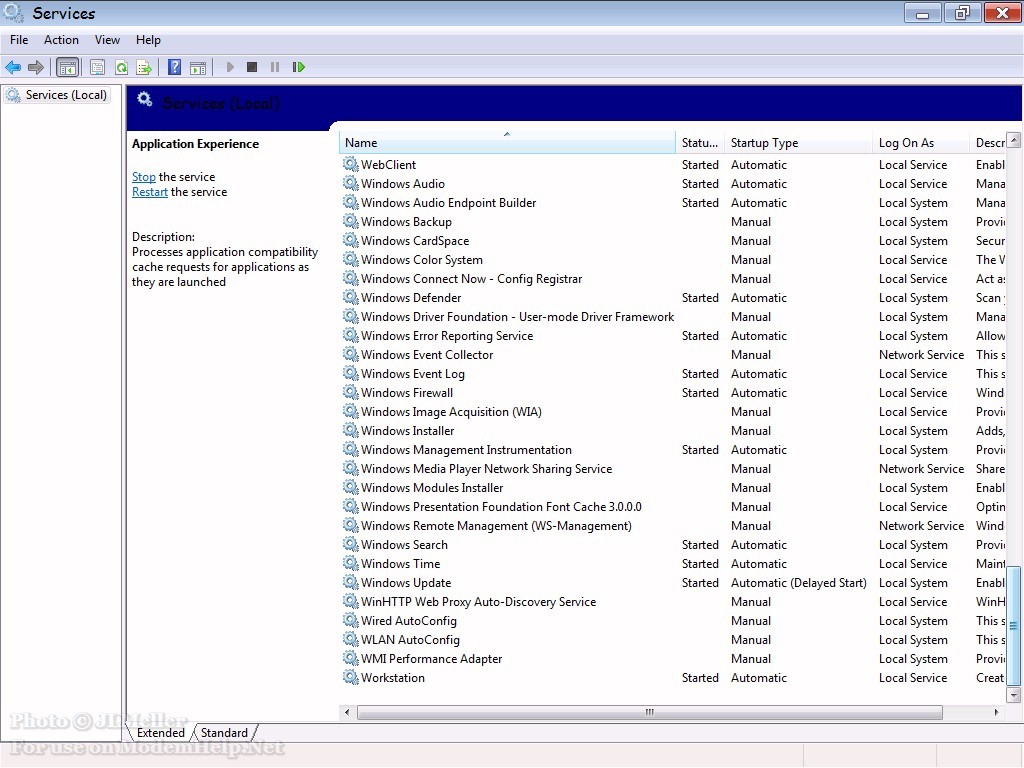Click the Export List toolbar icon

[x=144, y=67]
